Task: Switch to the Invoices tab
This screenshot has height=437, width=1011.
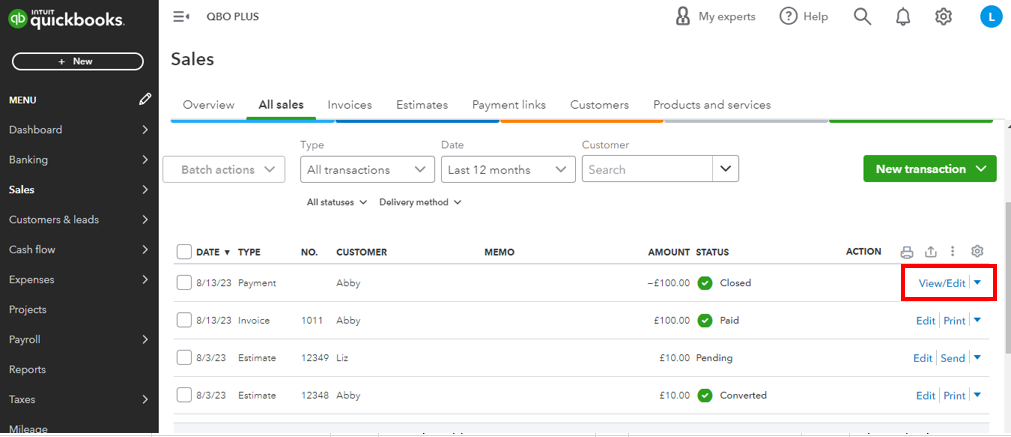Action: point(350,105)
